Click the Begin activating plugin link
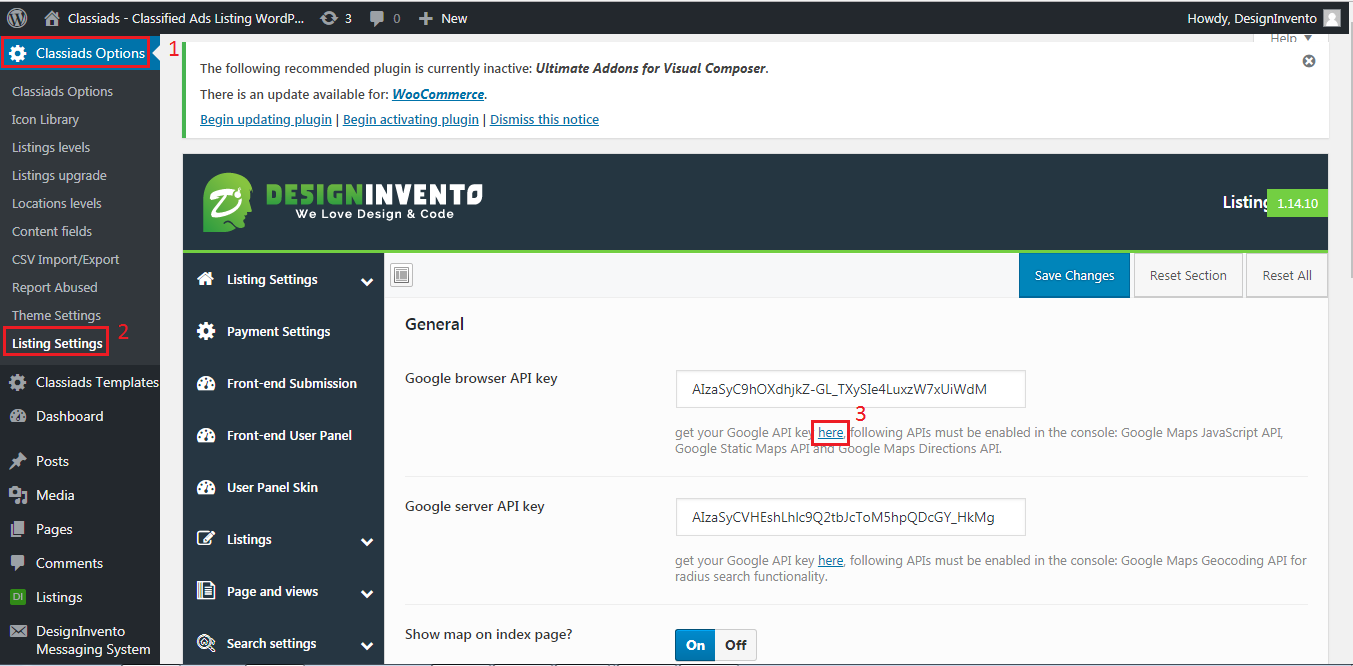 pos(411,119)
